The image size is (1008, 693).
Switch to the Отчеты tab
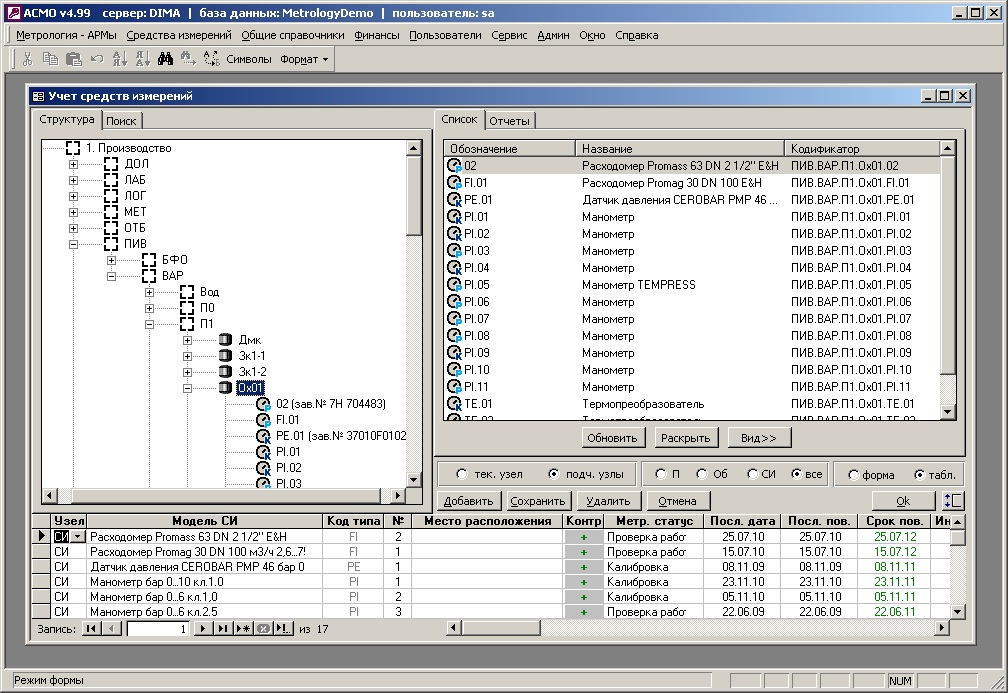pyautogui.click(x=510, y=121)
